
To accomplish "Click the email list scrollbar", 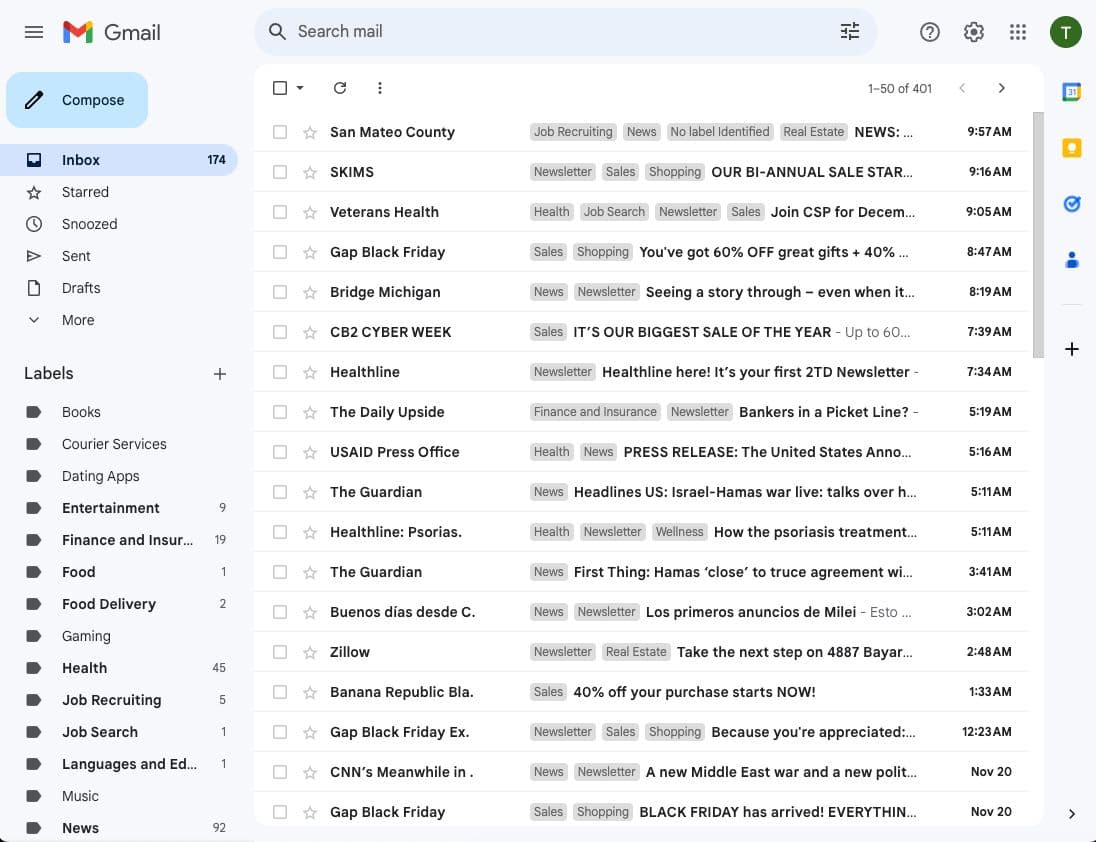I will point(1038,235).
